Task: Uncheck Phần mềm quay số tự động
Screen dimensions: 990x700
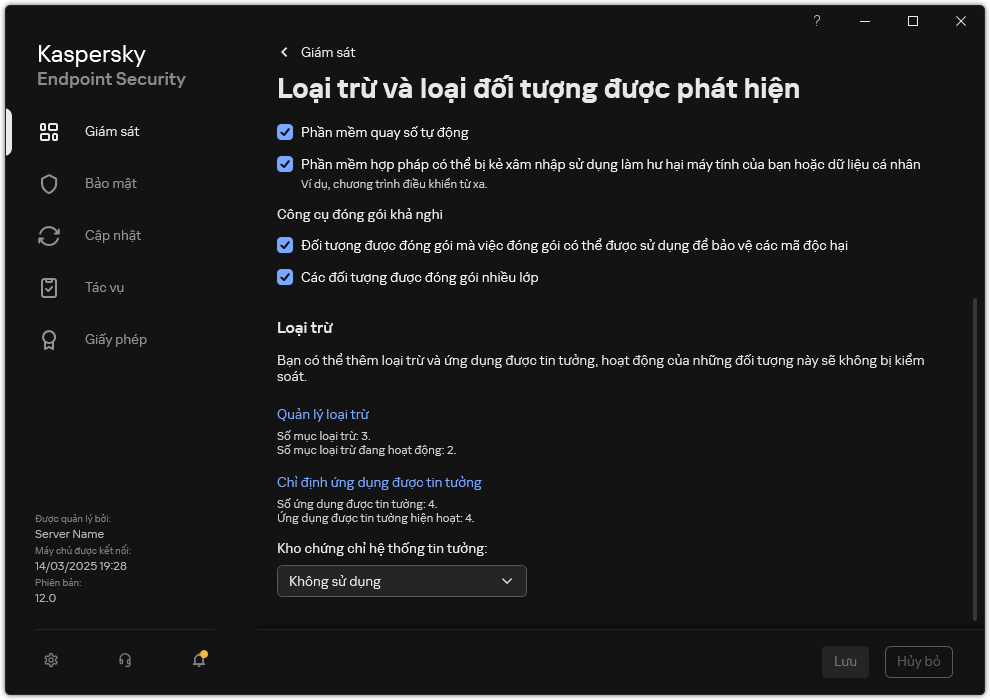Action: [285, 132]
